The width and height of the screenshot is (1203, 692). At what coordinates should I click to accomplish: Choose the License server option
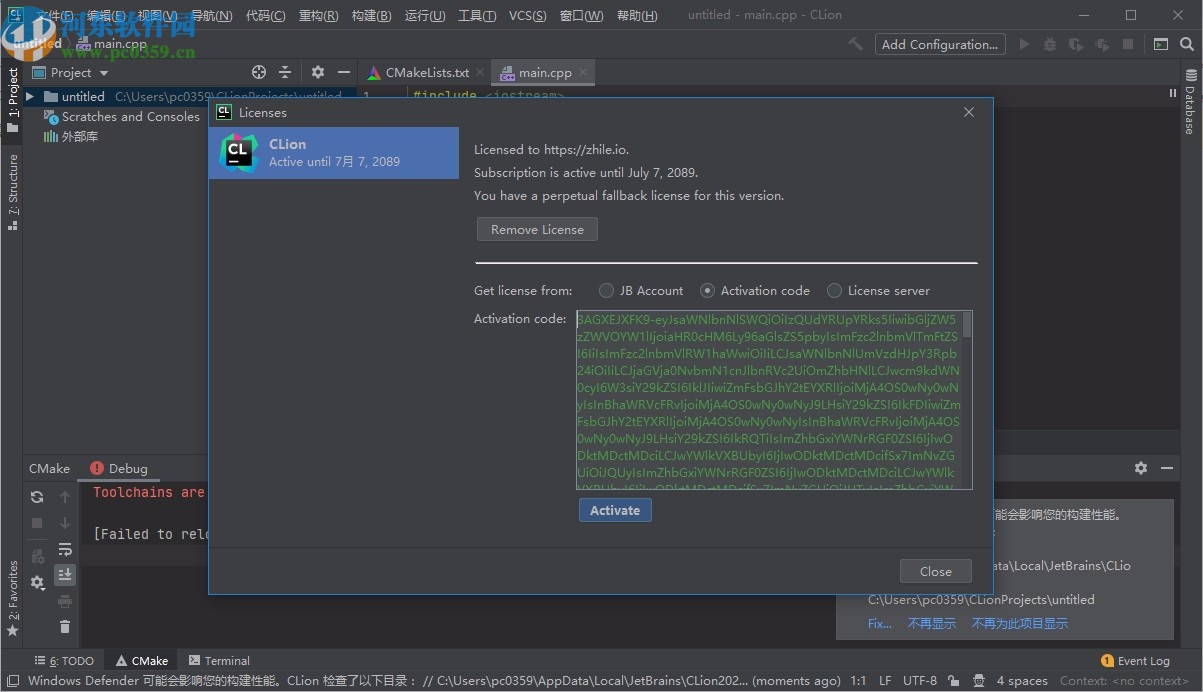pyautogui.click(x=835, y=290)
